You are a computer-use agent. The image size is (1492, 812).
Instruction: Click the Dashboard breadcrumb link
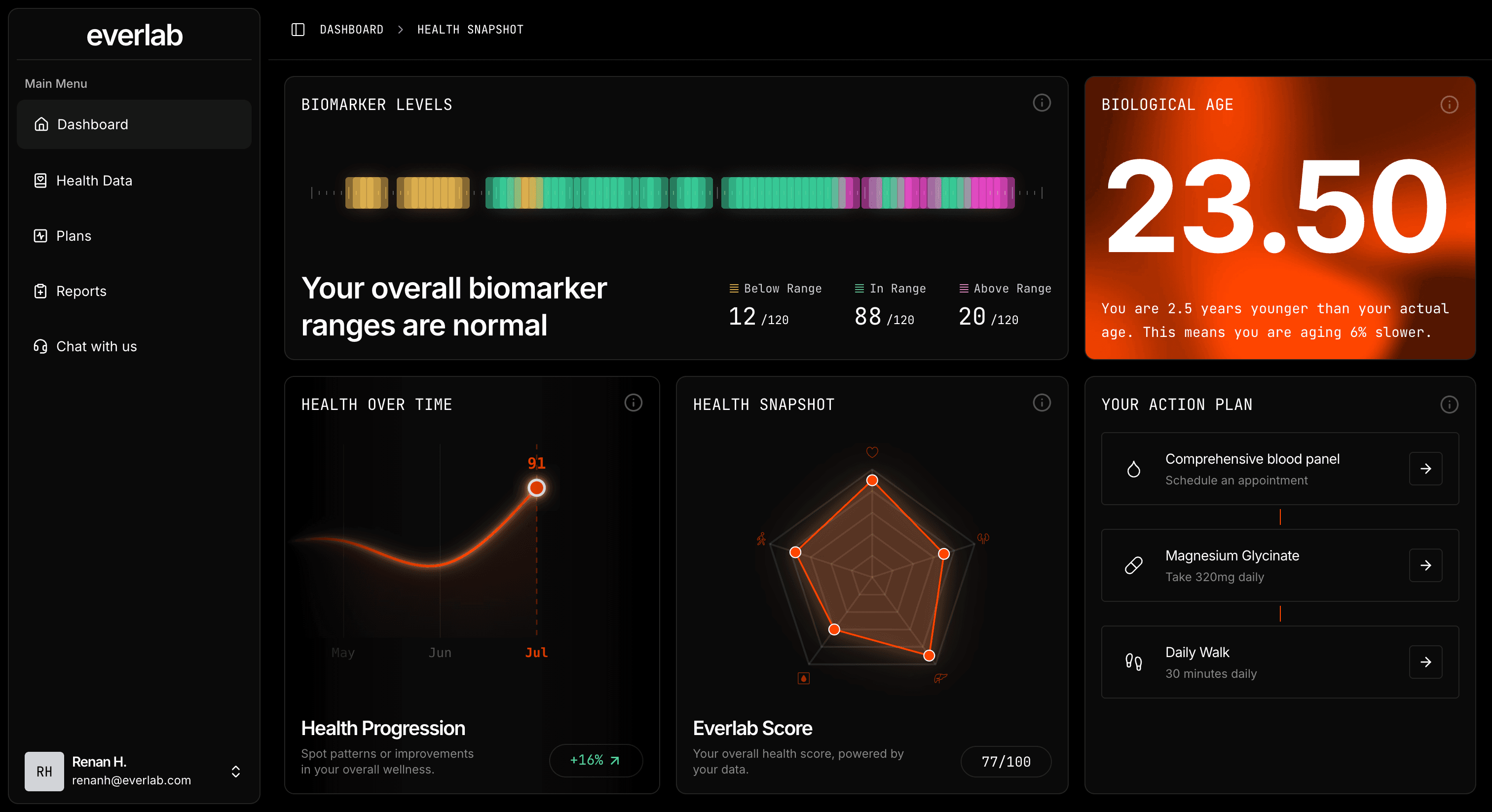[x=351, y=30]
